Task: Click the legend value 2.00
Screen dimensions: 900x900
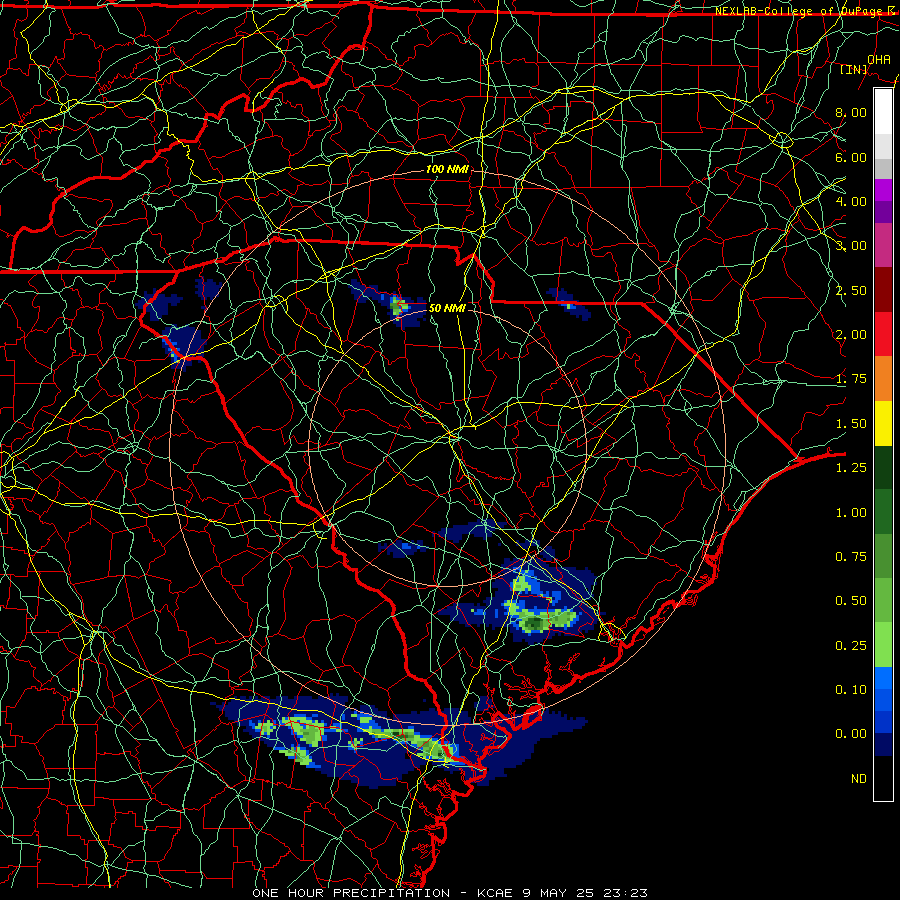Action: tap(851, 335)
